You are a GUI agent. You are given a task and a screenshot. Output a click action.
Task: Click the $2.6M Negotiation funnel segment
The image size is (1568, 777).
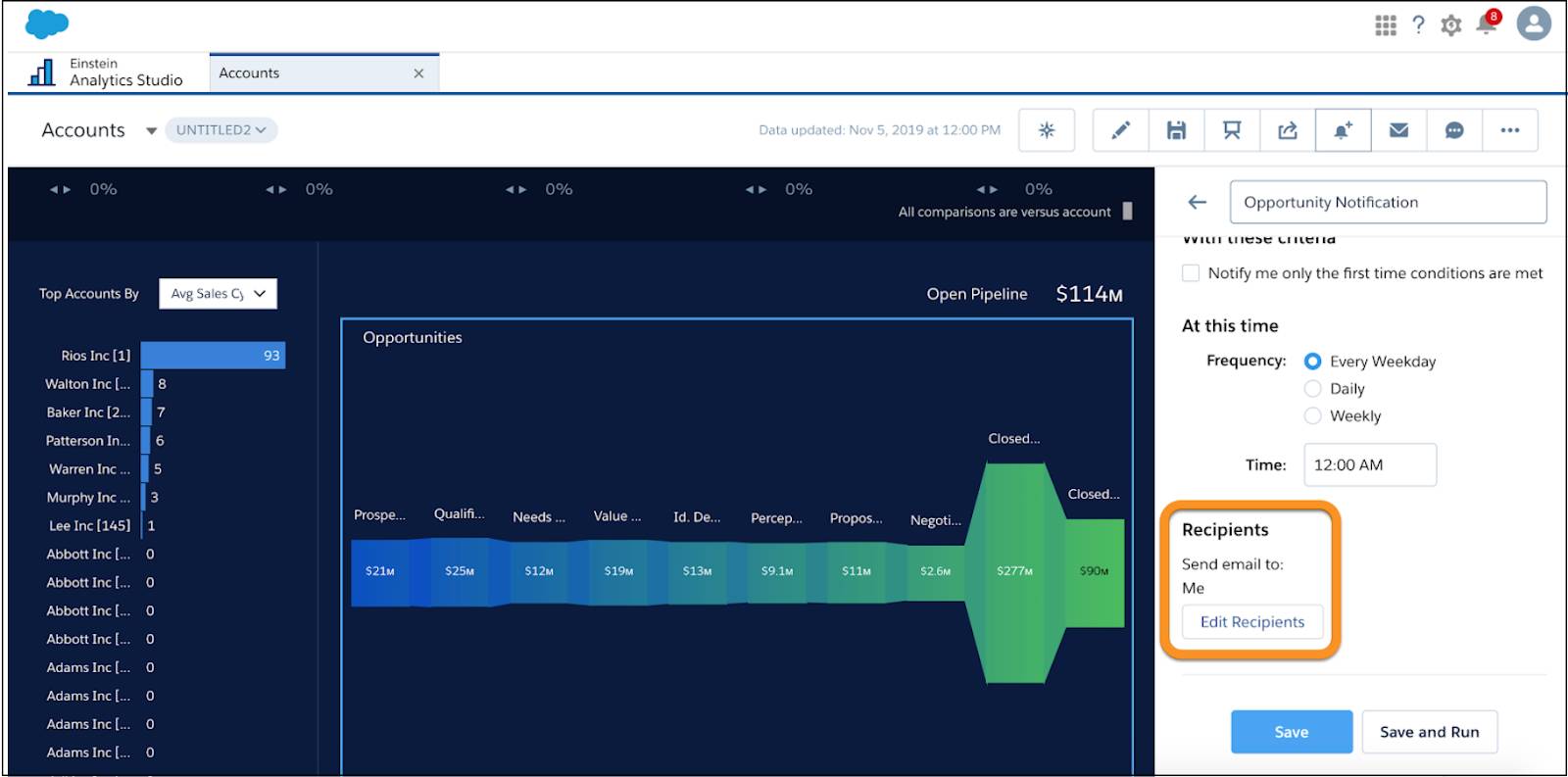click(x=936, y=571)
